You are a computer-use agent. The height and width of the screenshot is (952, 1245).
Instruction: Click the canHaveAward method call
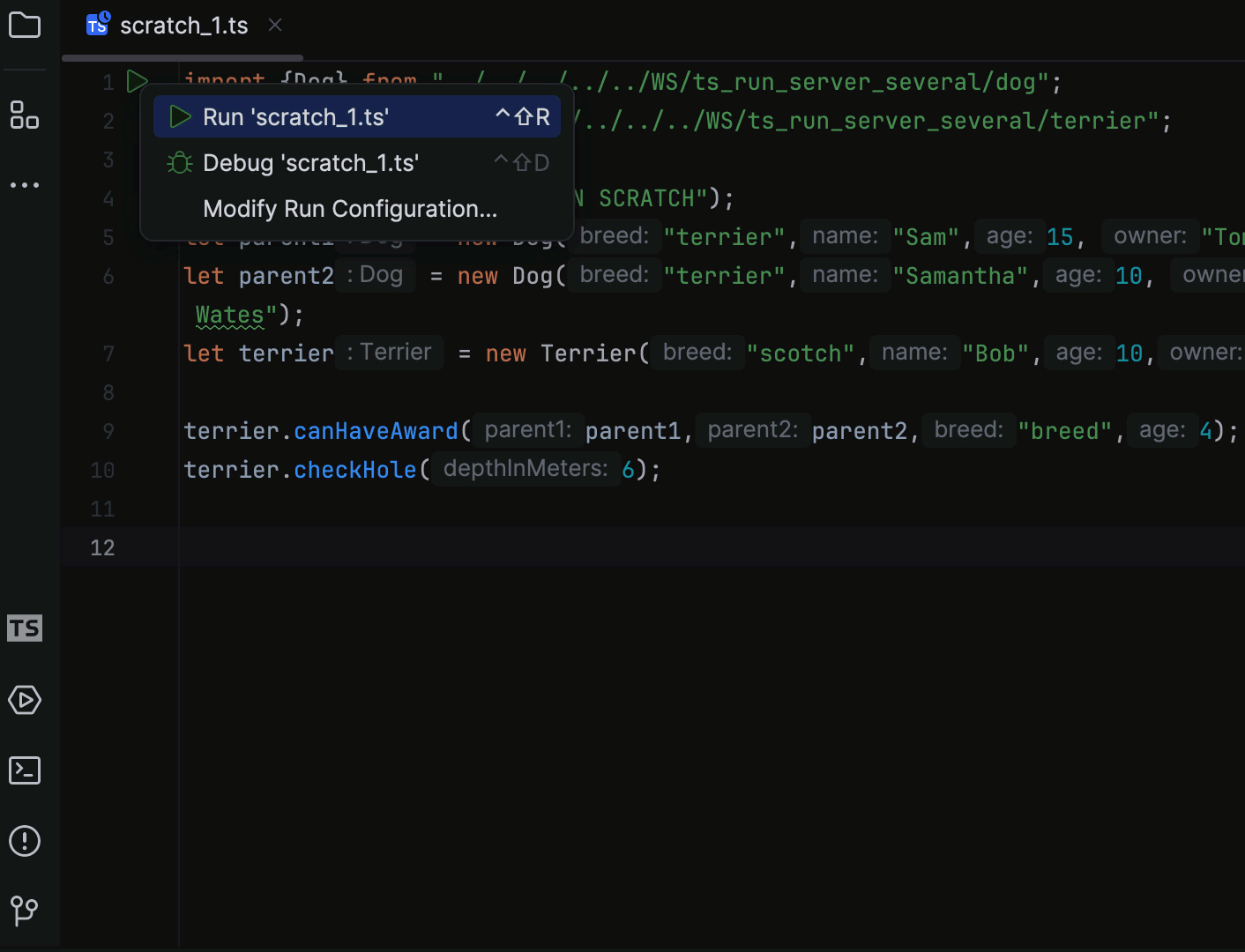[x=376, y=430]
